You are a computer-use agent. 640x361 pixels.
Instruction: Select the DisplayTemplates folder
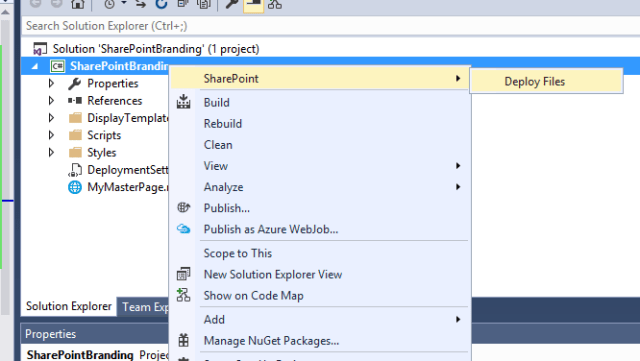tap(118, 118)
